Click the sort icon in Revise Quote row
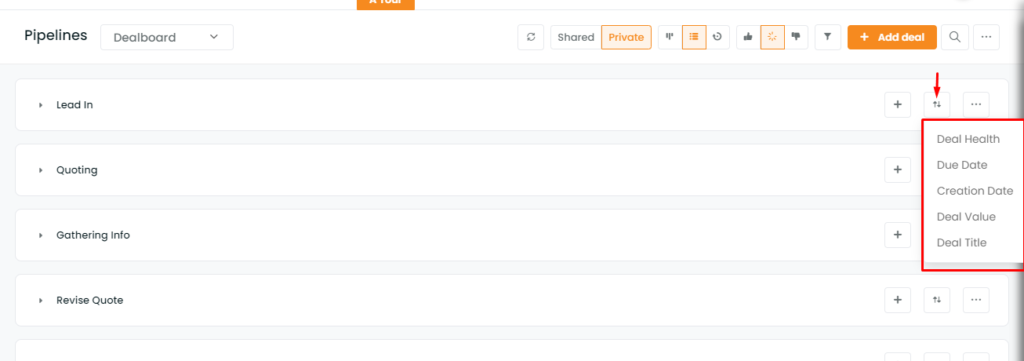The image size is (1024, 361). tap(936, 300)
